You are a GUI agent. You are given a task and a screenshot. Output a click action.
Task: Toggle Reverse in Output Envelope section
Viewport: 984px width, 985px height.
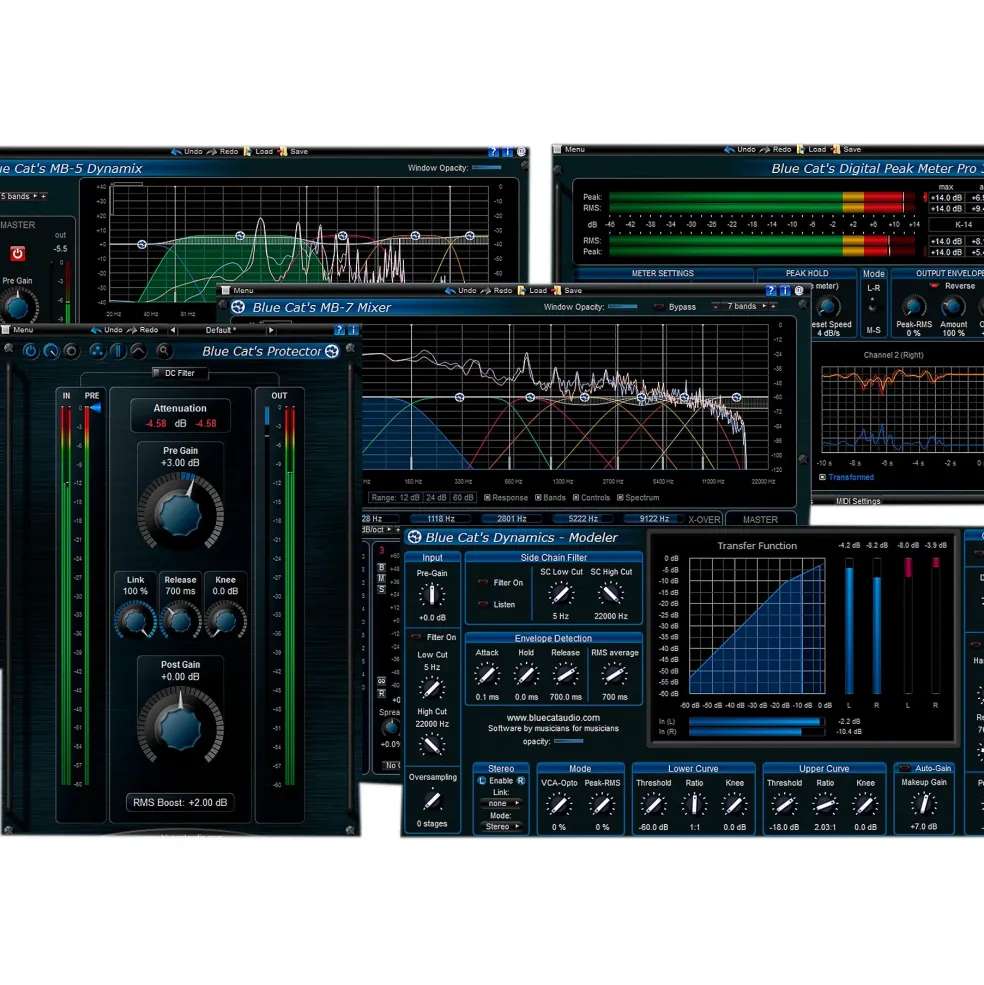coord(934,286)
